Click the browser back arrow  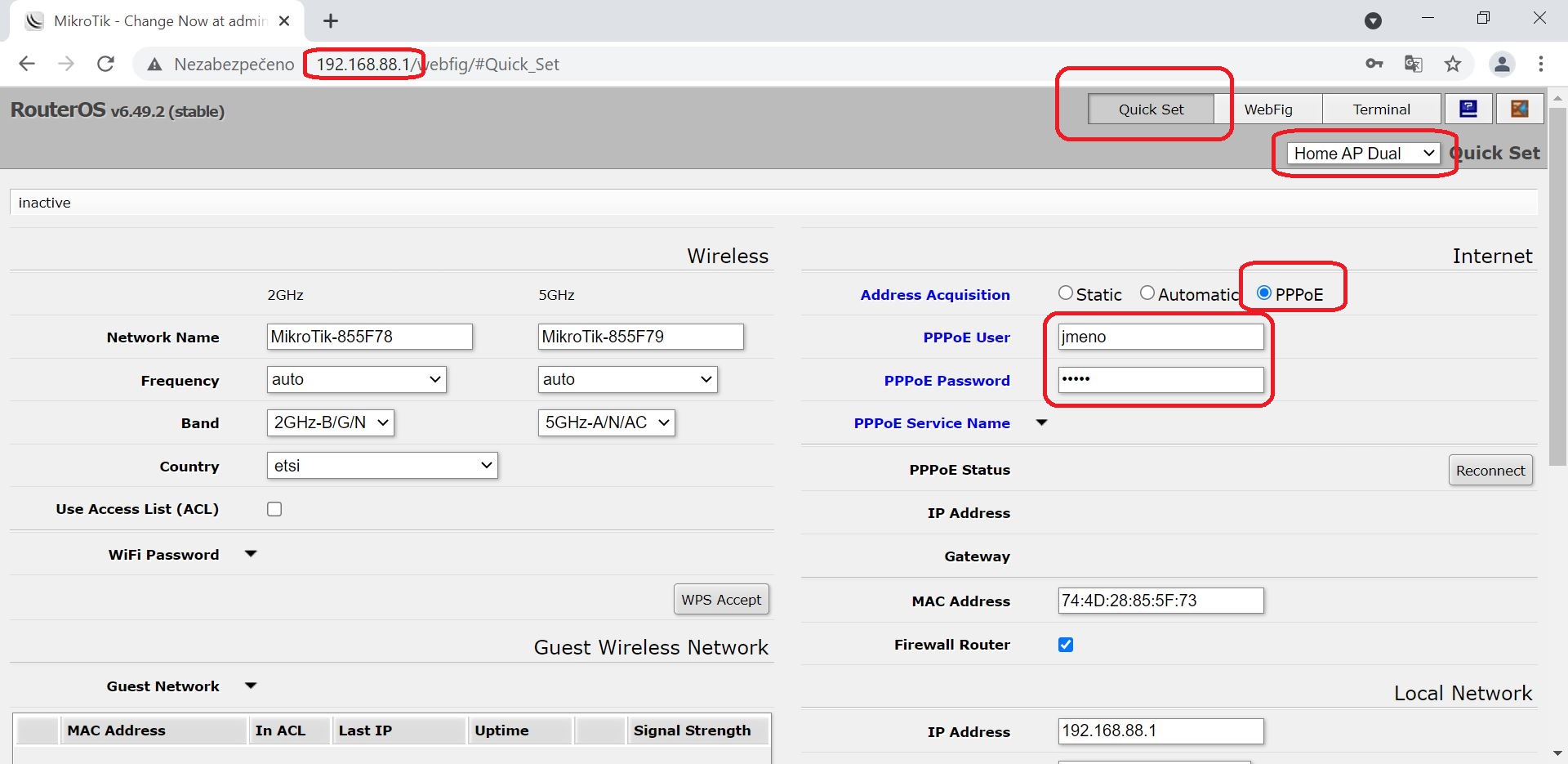click(27, 64)
